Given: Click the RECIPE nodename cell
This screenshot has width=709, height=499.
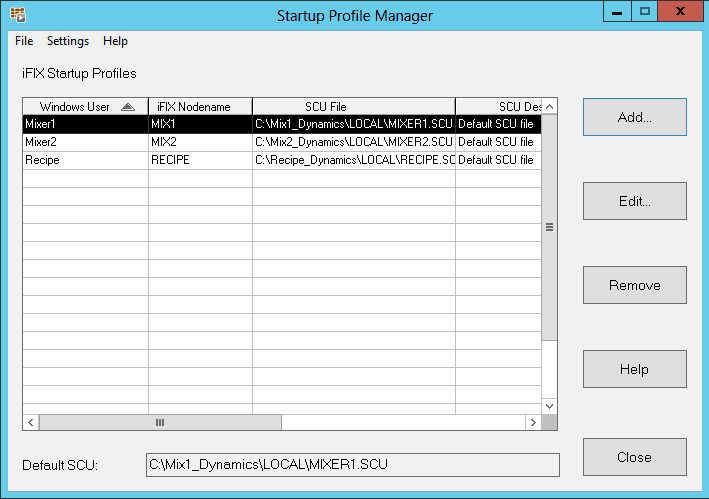Looking at the screenshot, I should point(200,160).
